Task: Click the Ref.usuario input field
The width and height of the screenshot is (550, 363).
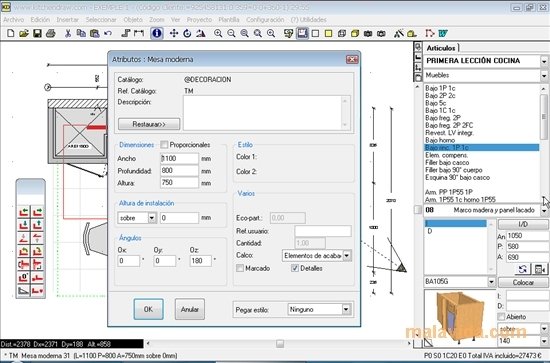Action: (323, 231)
